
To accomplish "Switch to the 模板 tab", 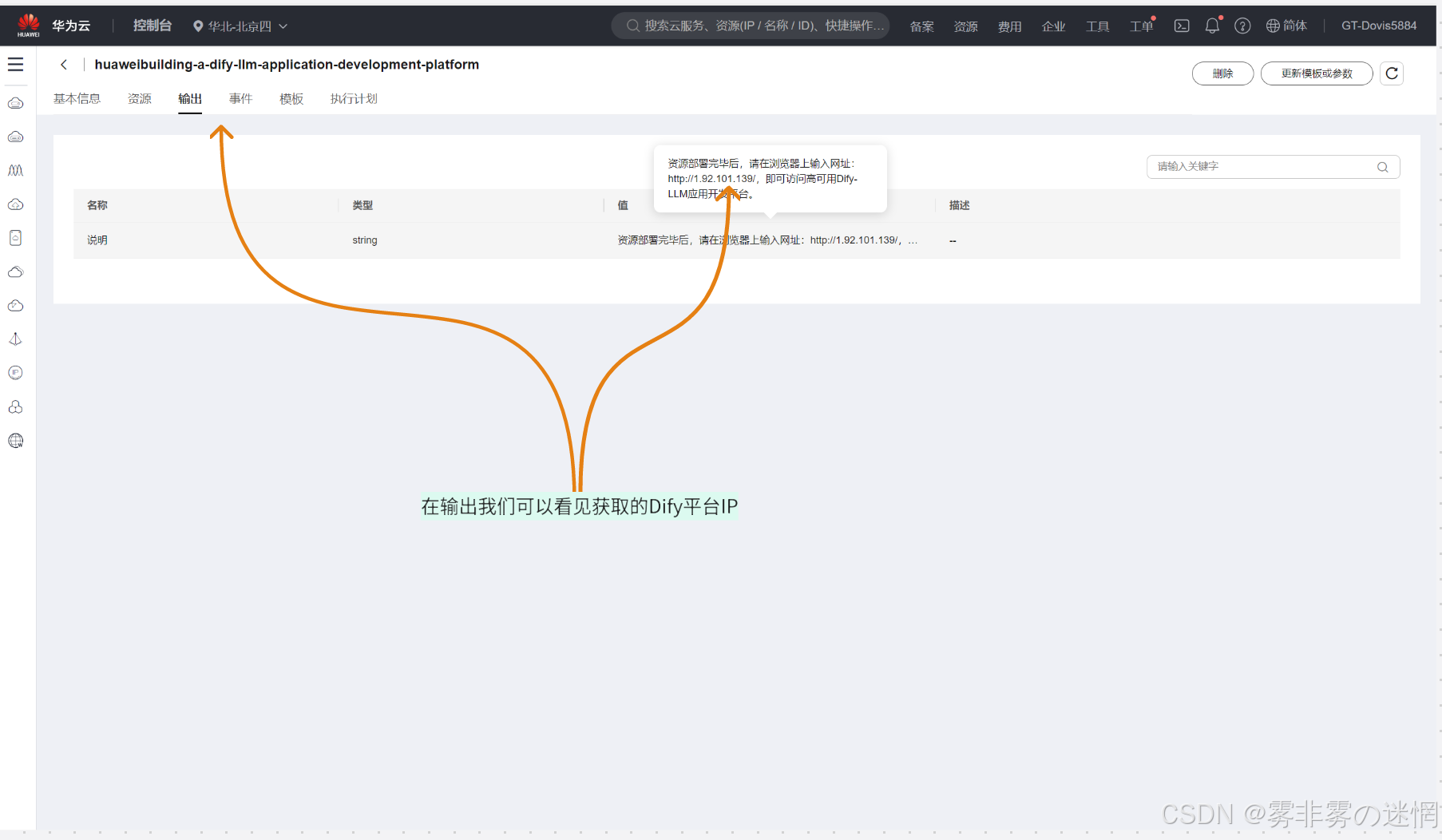I will point(291,99).
